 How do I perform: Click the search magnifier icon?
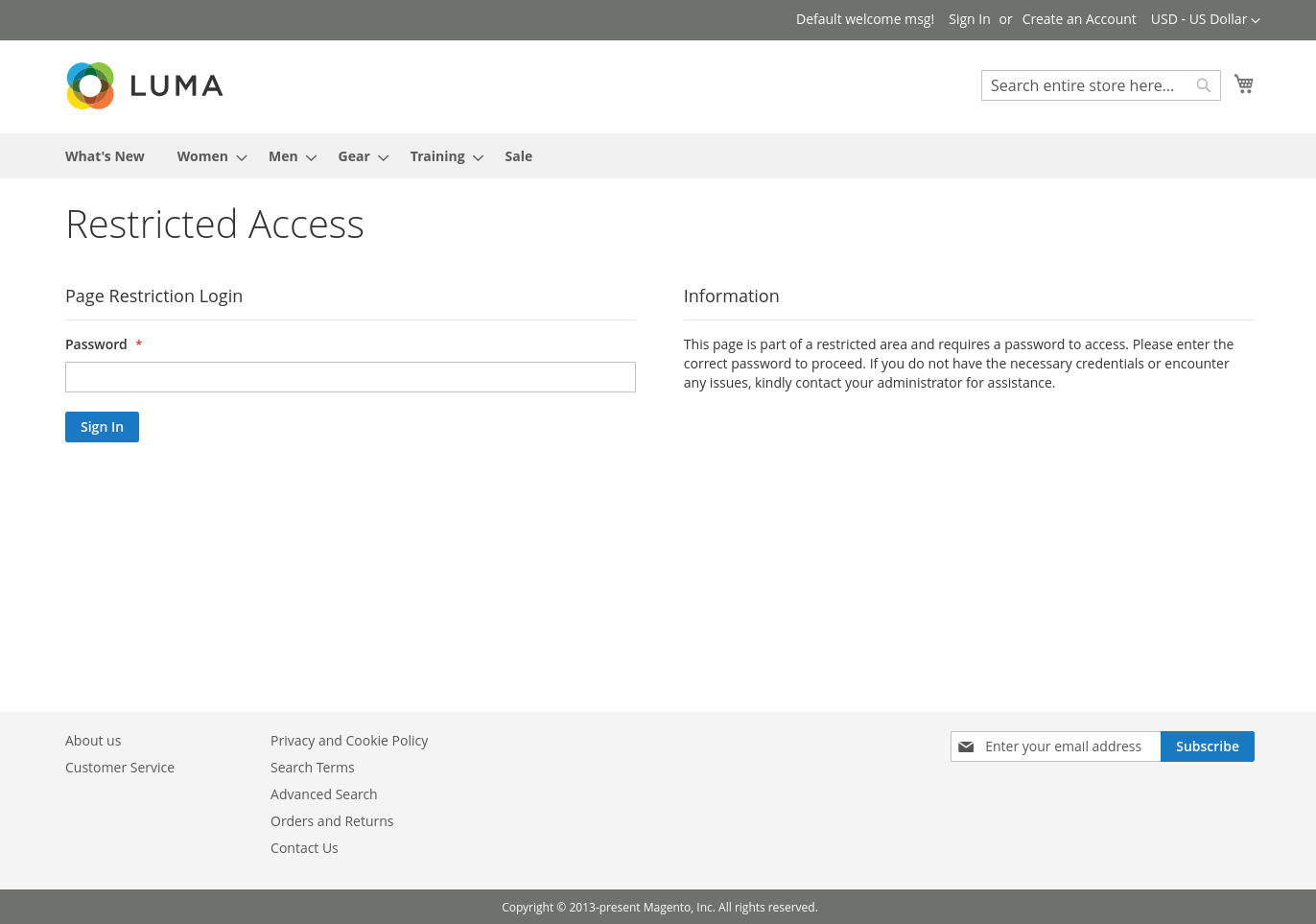click(1204, 85)
